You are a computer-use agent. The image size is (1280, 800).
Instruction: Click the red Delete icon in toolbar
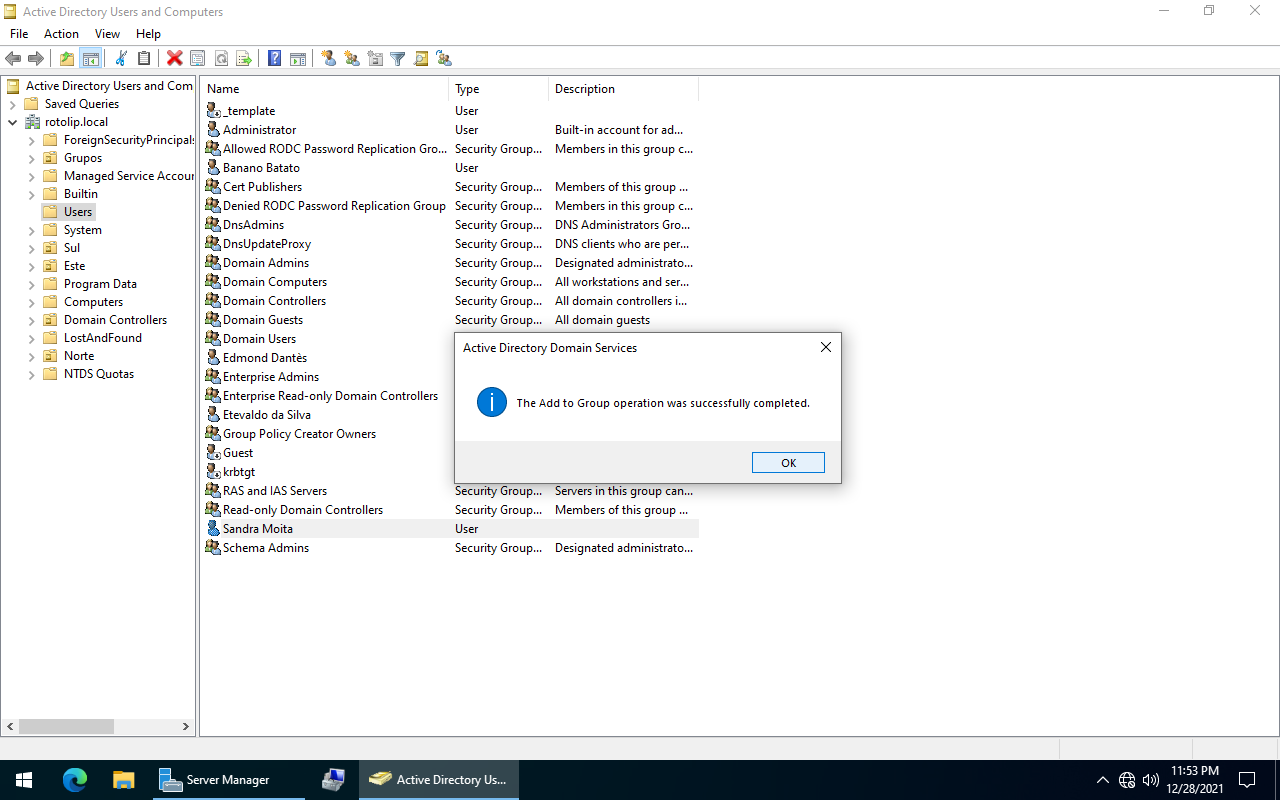coord(174,59)
